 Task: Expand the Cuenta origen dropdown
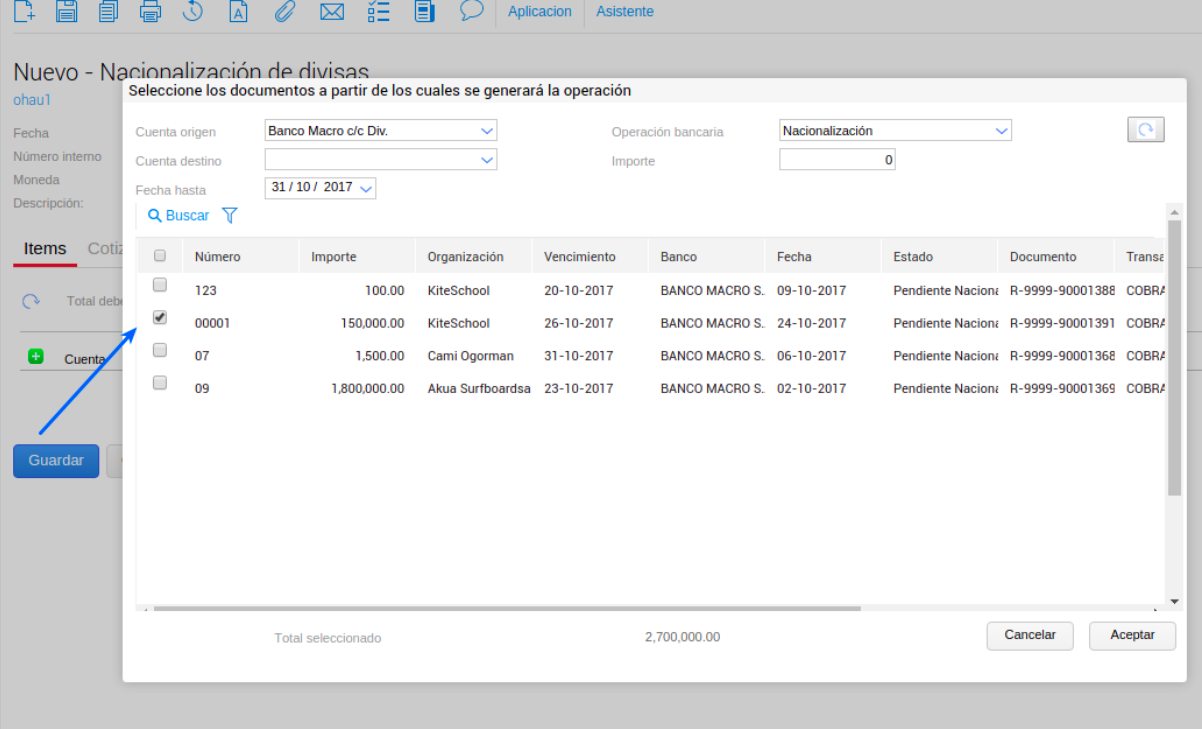[486, 131]
